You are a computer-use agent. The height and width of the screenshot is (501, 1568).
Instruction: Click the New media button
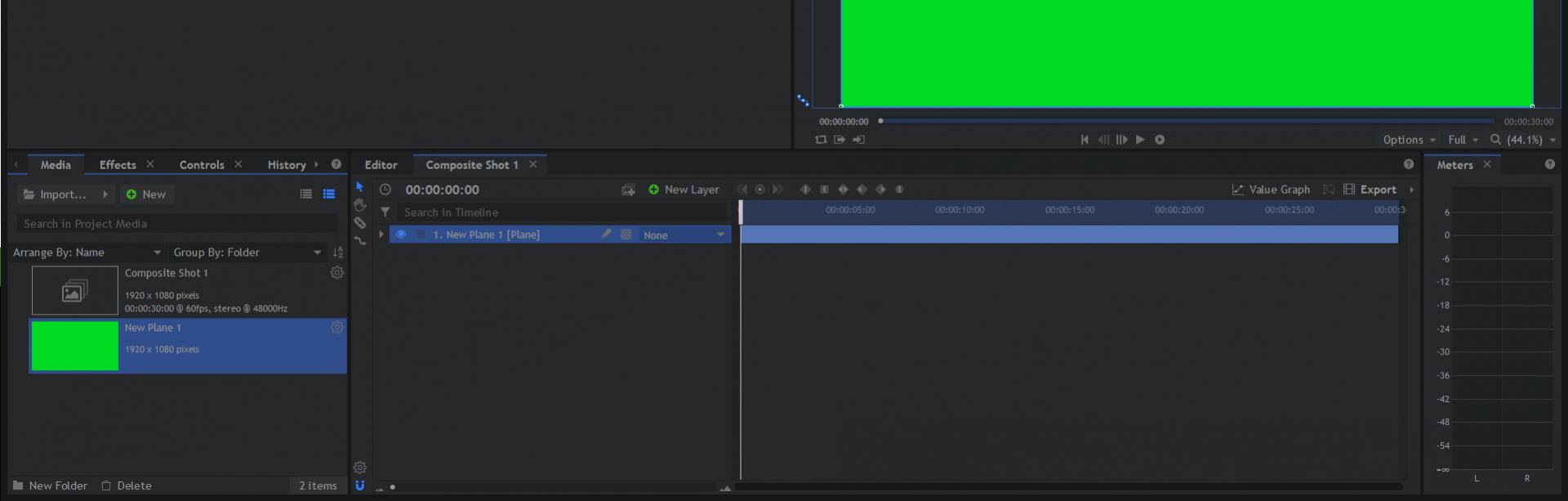[146, 195]
